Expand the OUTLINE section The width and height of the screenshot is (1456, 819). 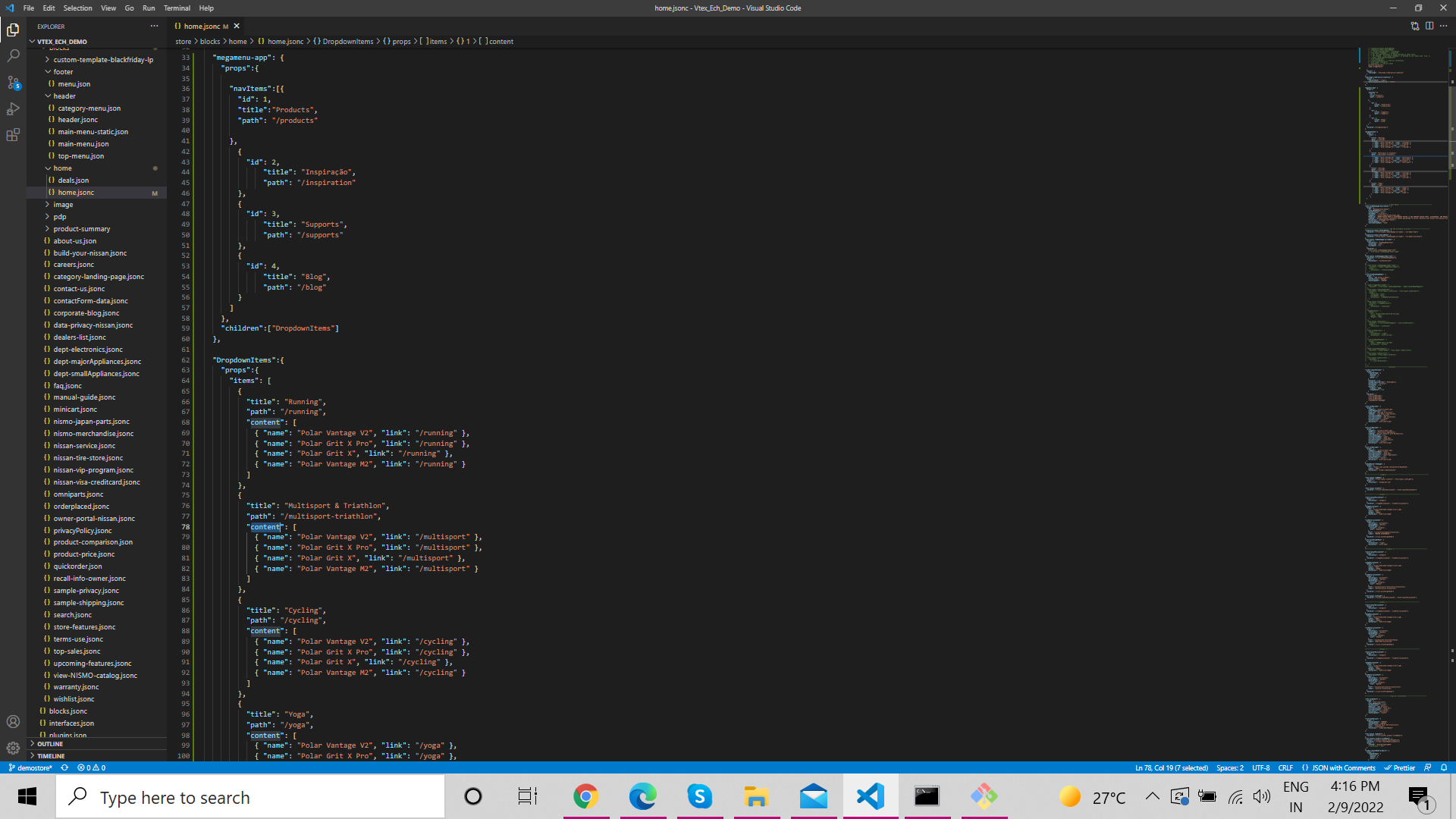50,744
